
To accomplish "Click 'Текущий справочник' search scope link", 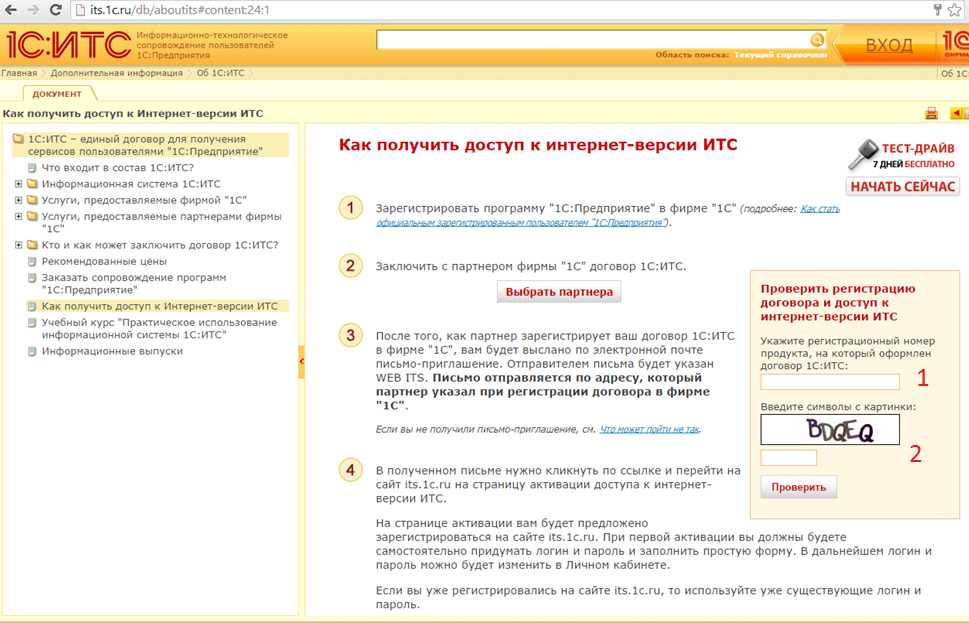I will click(781, 55).
